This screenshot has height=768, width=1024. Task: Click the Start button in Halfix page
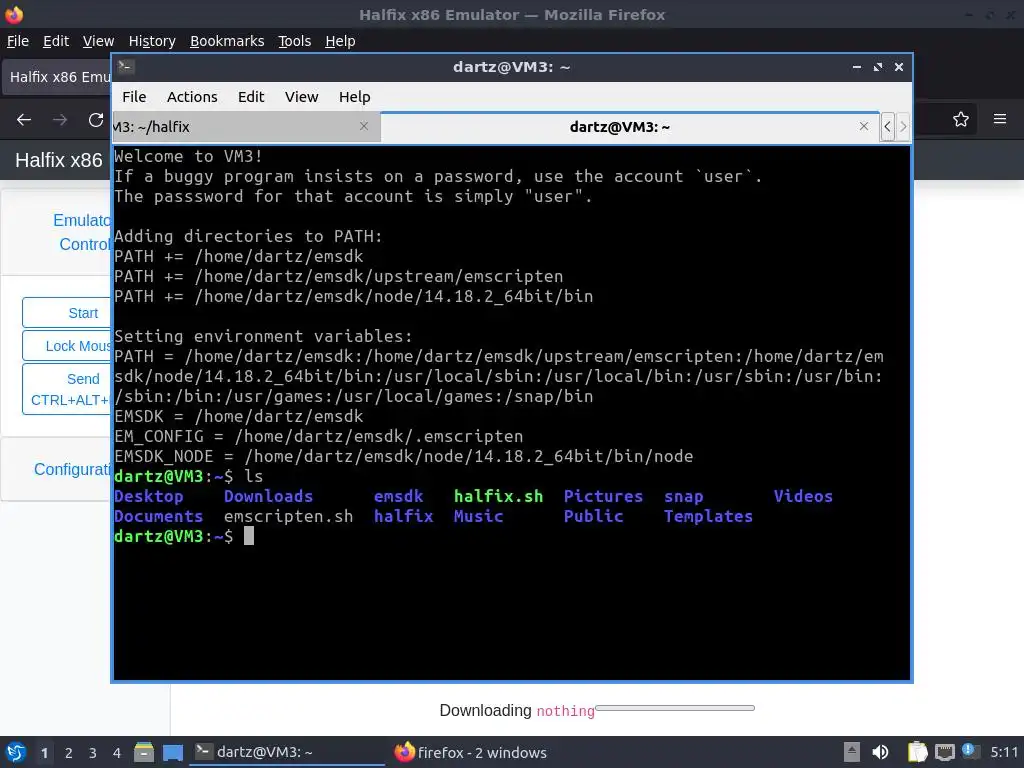pyautogui.click(x=67, y=313)
